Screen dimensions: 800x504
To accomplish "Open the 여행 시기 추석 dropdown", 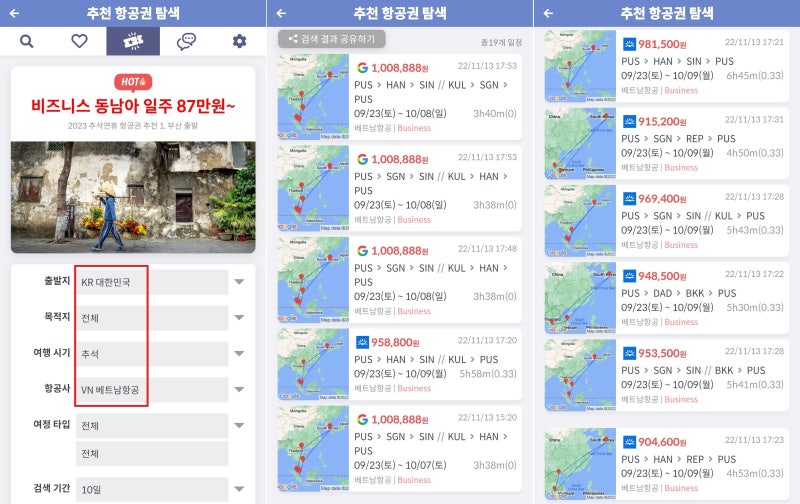I will pyautogui.click(x=151, y=354).
